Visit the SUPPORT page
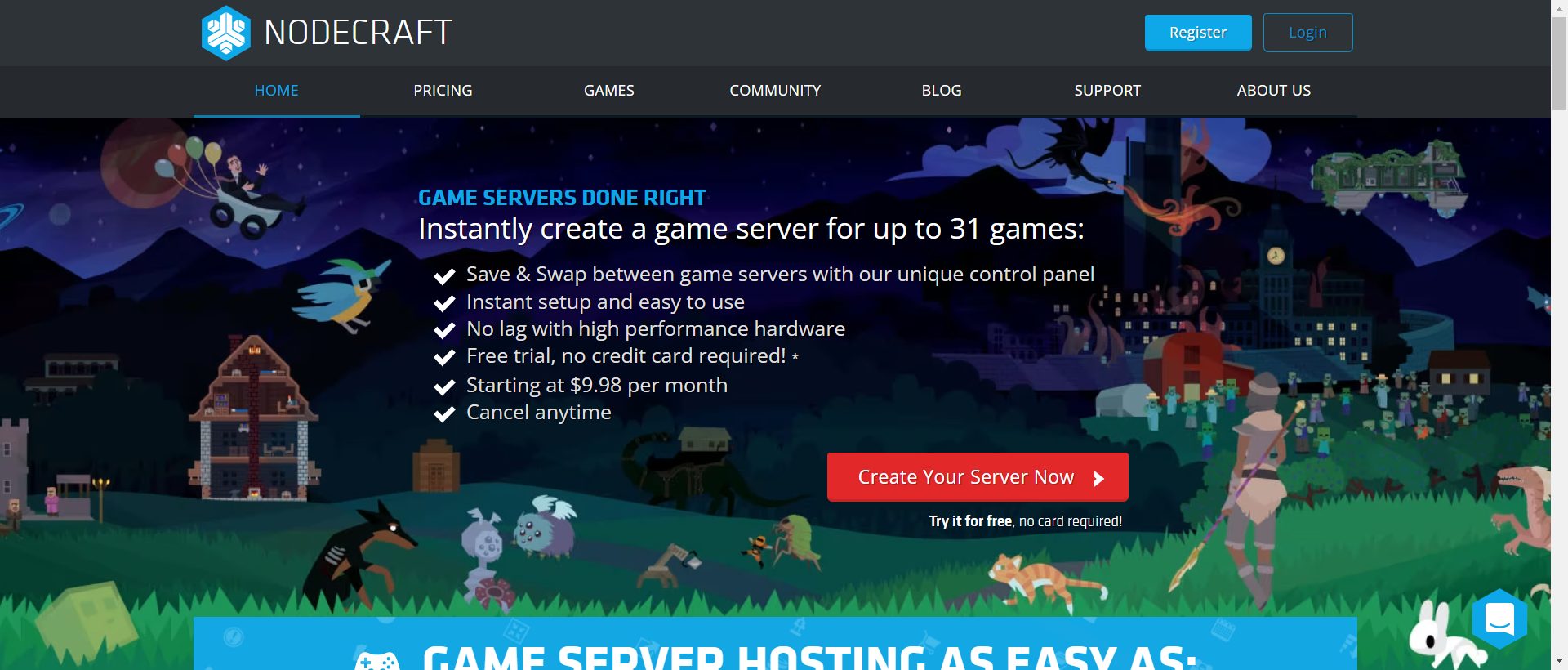This screenshot has height=670, width=1568. click(x=1107, y=91)
